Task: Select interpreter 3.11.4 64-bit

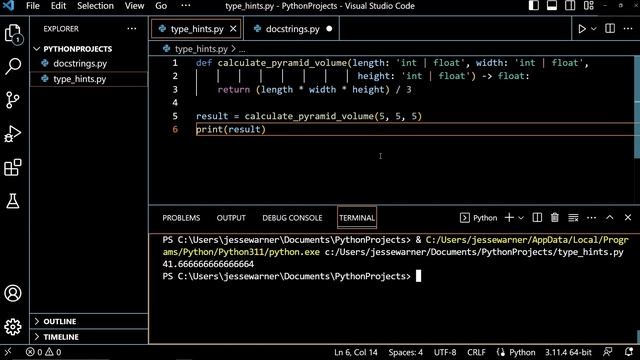Action: click(x=568, y=352)
